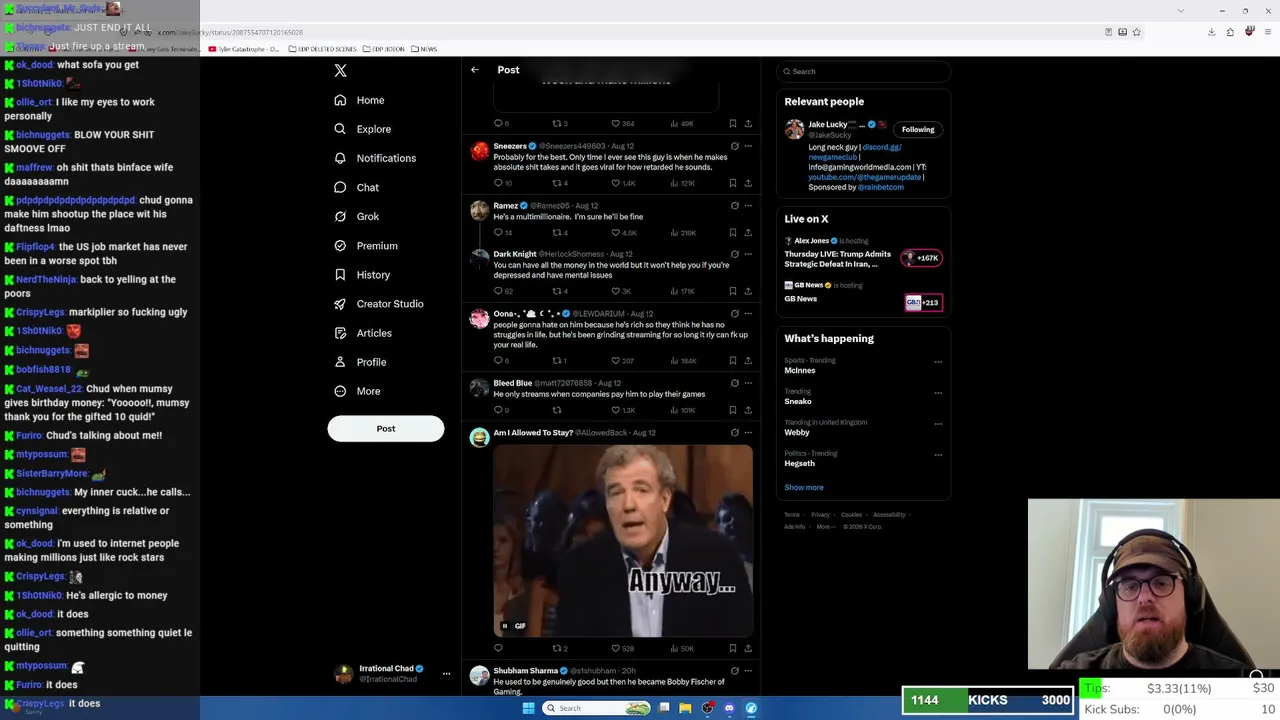Click Grok icon on Am I Allowed To Stay reply
This screenshot has height=720, width=1280.
[x=734, y=433]
